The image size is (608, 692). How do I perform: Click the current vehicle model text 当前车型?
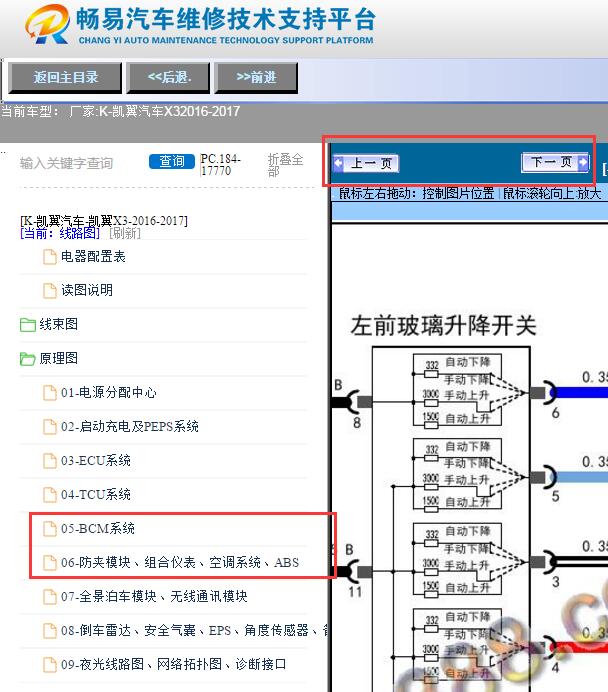(x=120, y=111)
